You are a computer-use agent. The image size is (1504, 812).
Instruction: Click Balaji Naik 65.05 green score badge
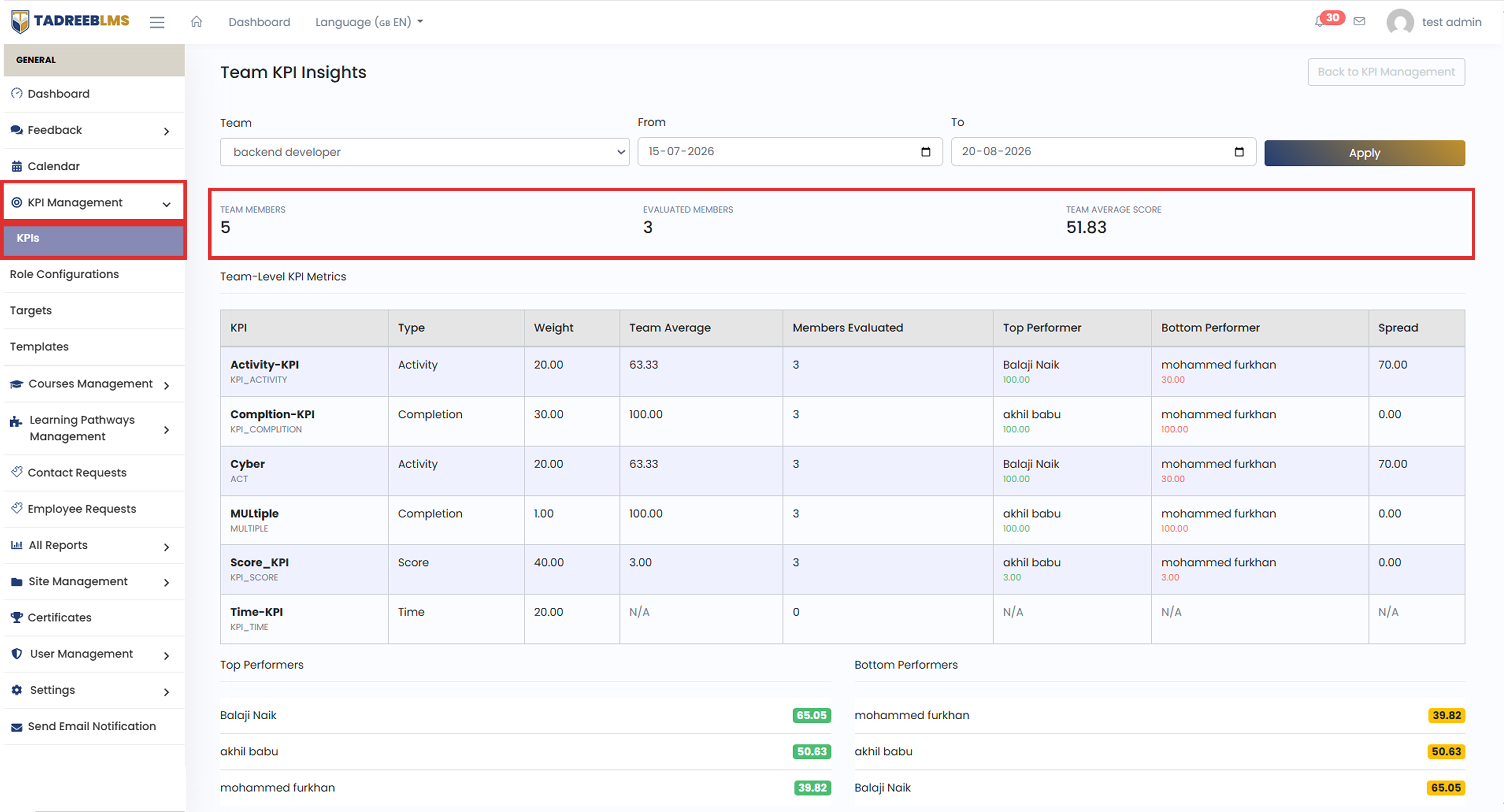pos(811,715)
